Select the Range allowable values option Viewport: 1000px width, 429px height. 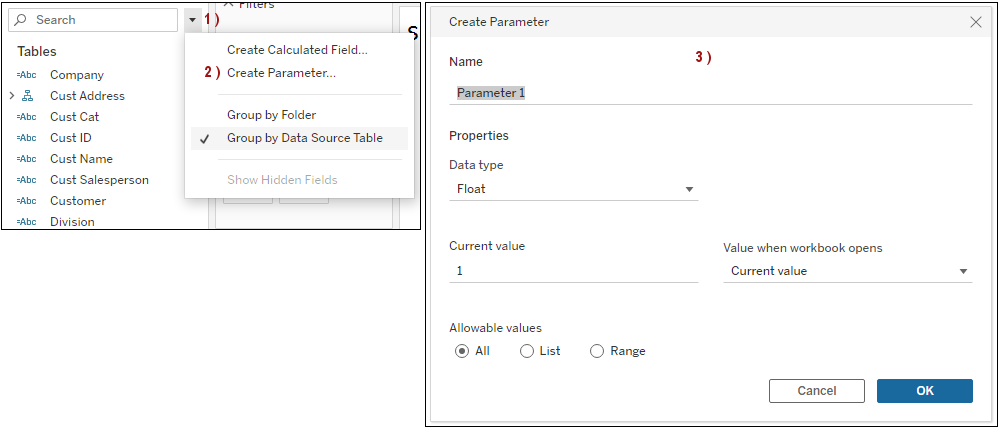pyautogui.click(x=597, y=351)
